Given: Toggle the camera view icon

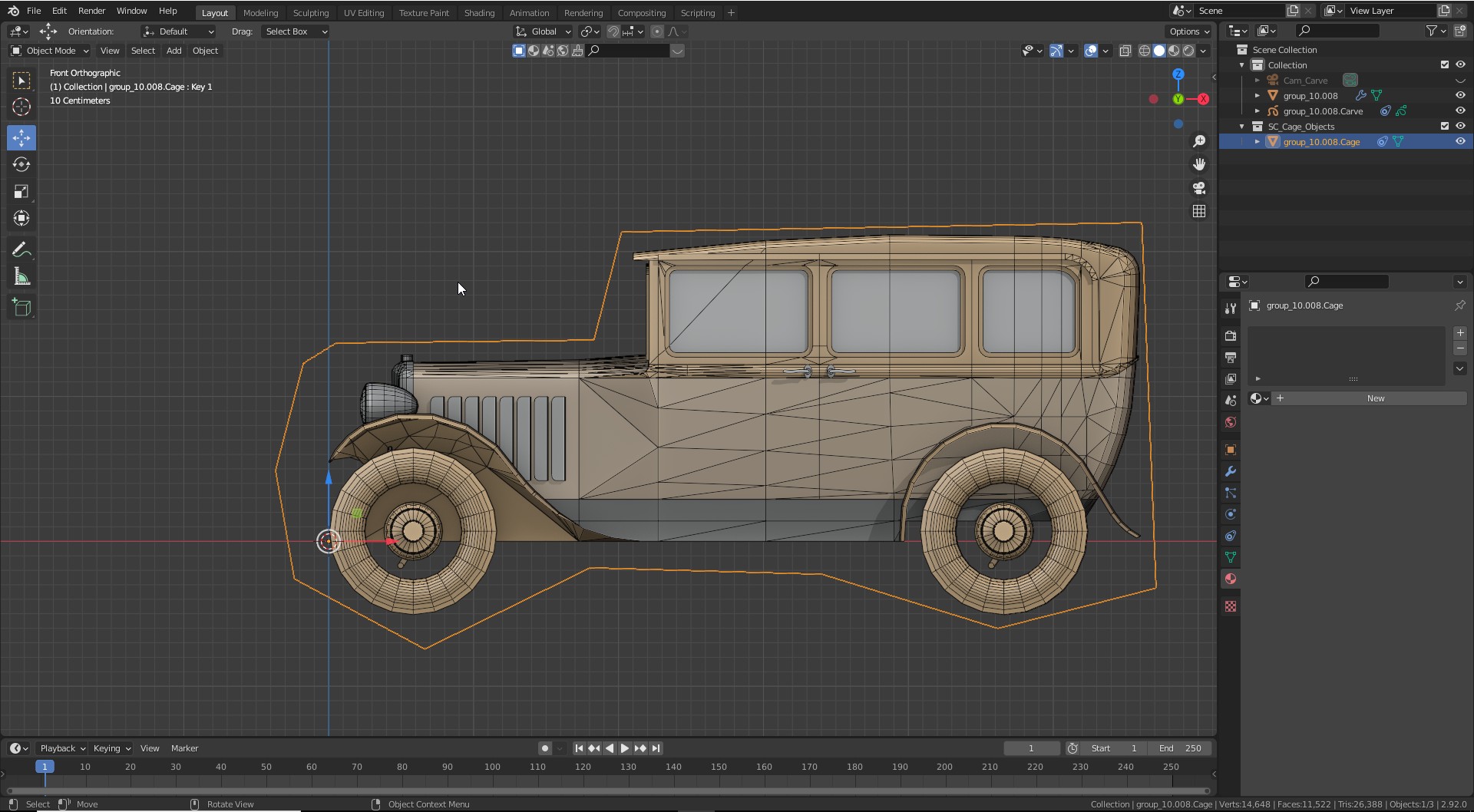Looking at the screenshot, I should [x=1199, y=188].
